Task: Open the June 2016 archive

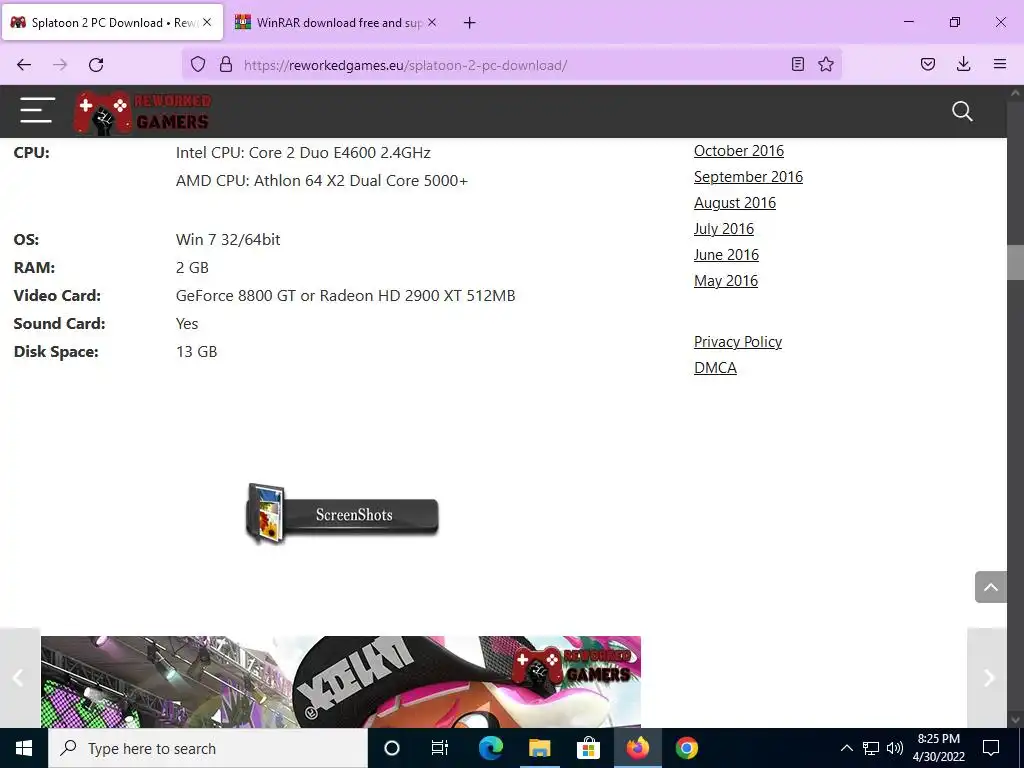Action: [x=726, y=255]
